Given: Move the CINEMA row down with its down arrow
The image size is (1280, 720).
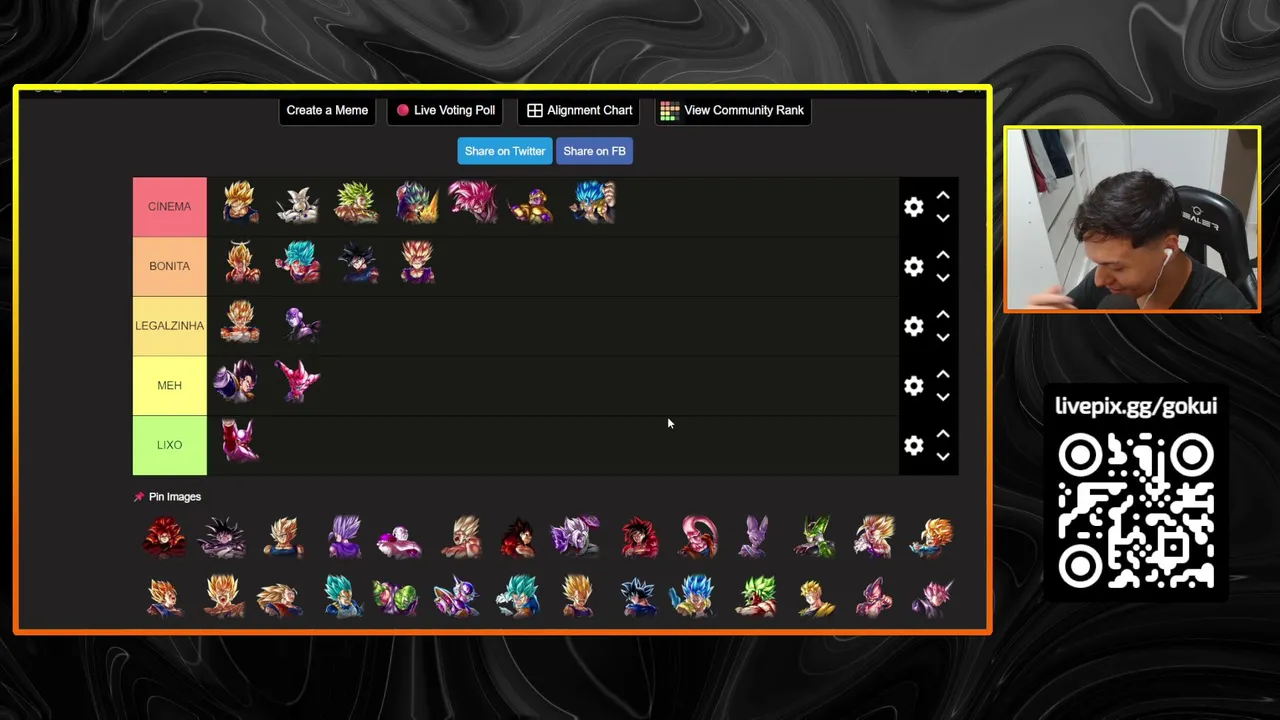Looking at the screenshot, I should click(943, 218).
